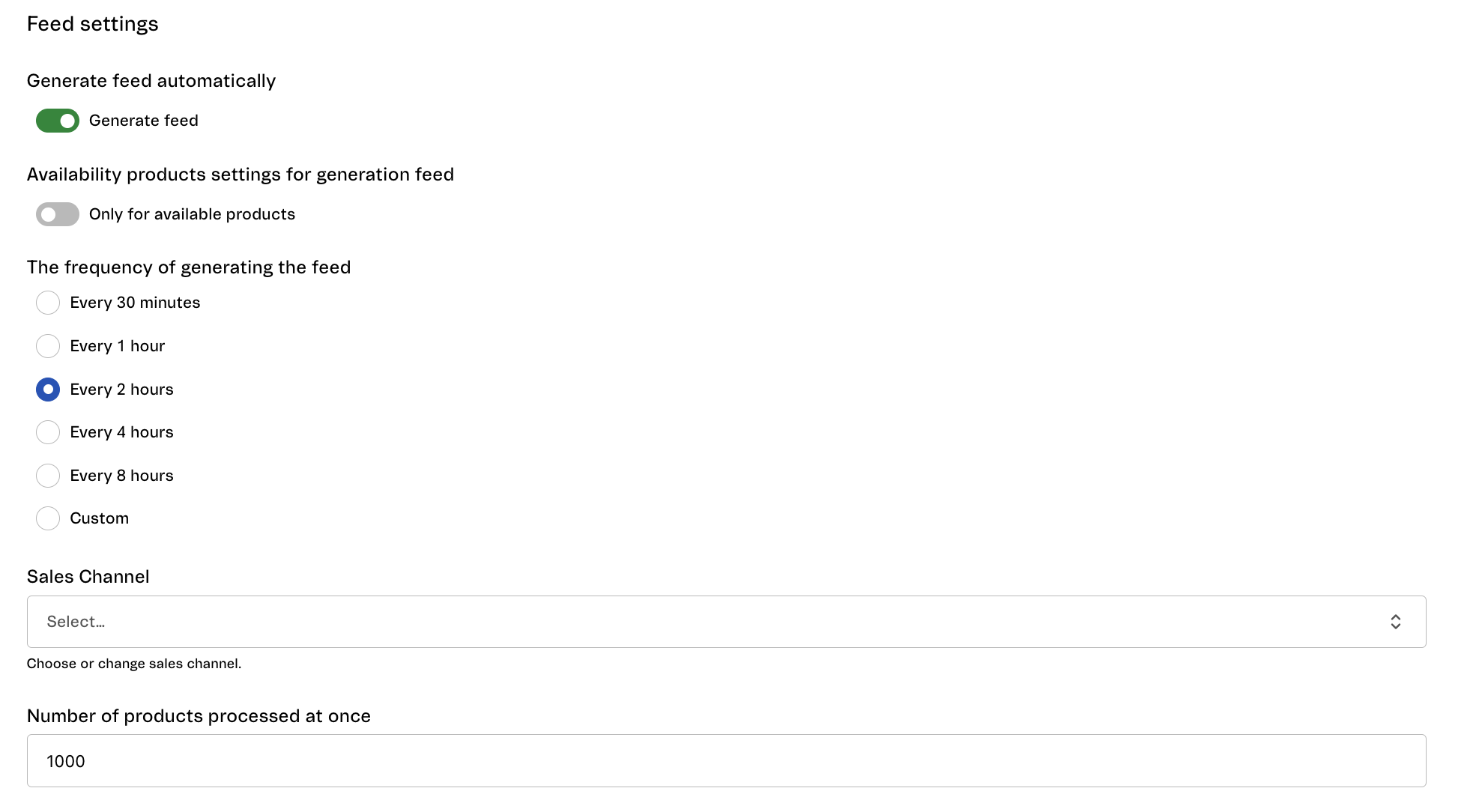Click the Every 8 hours label text
This screenshot has width=1473, height=812.
point(121,476)
